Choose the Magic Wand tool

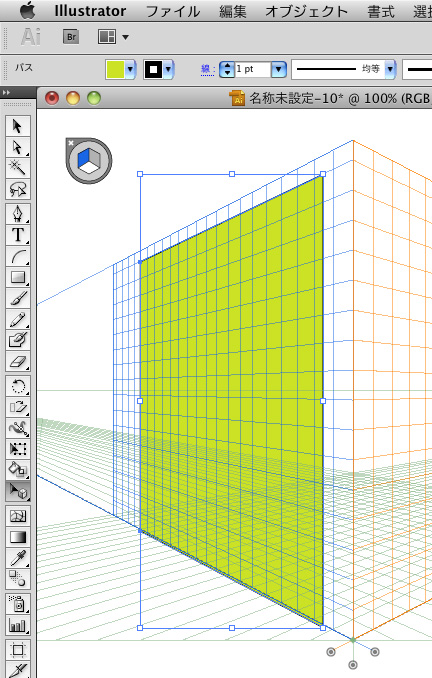18,168
